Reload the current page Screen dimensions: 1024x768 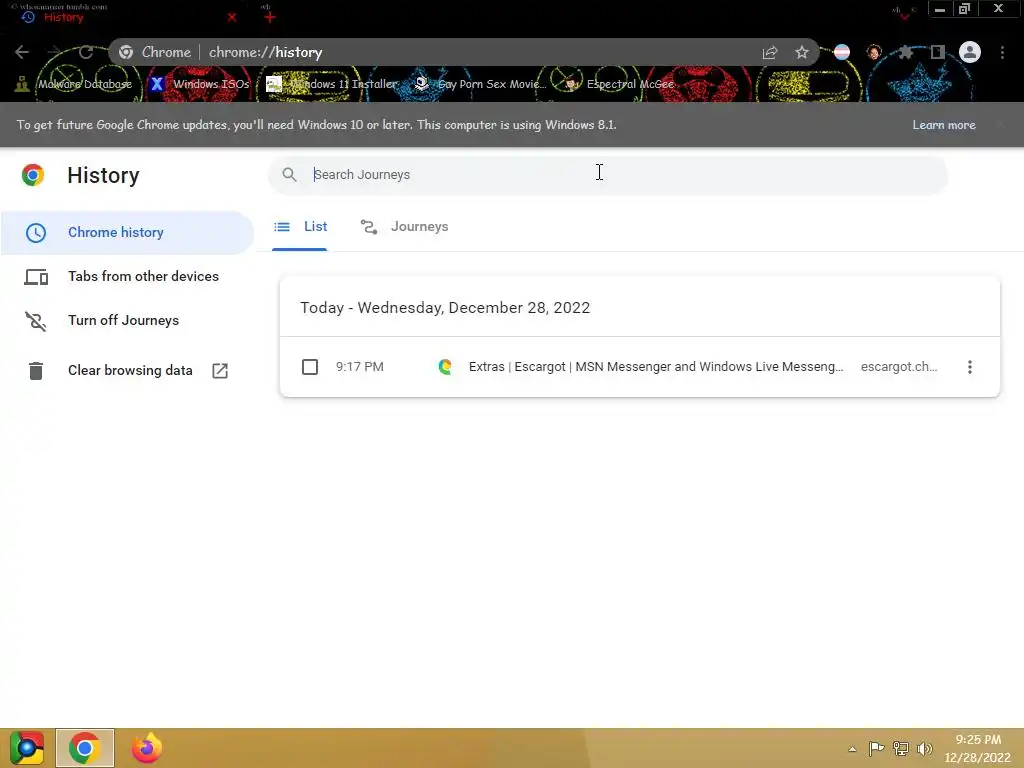click(x=86, y=52)
